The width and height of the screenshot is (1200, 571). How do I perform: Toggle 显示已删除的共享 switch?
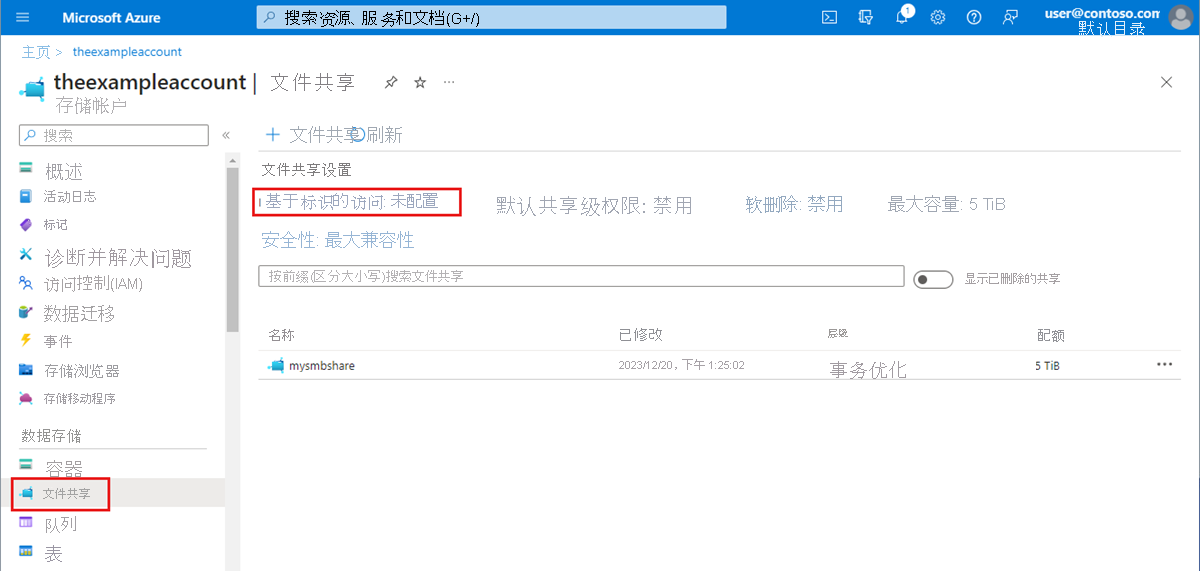pos(934,279)
